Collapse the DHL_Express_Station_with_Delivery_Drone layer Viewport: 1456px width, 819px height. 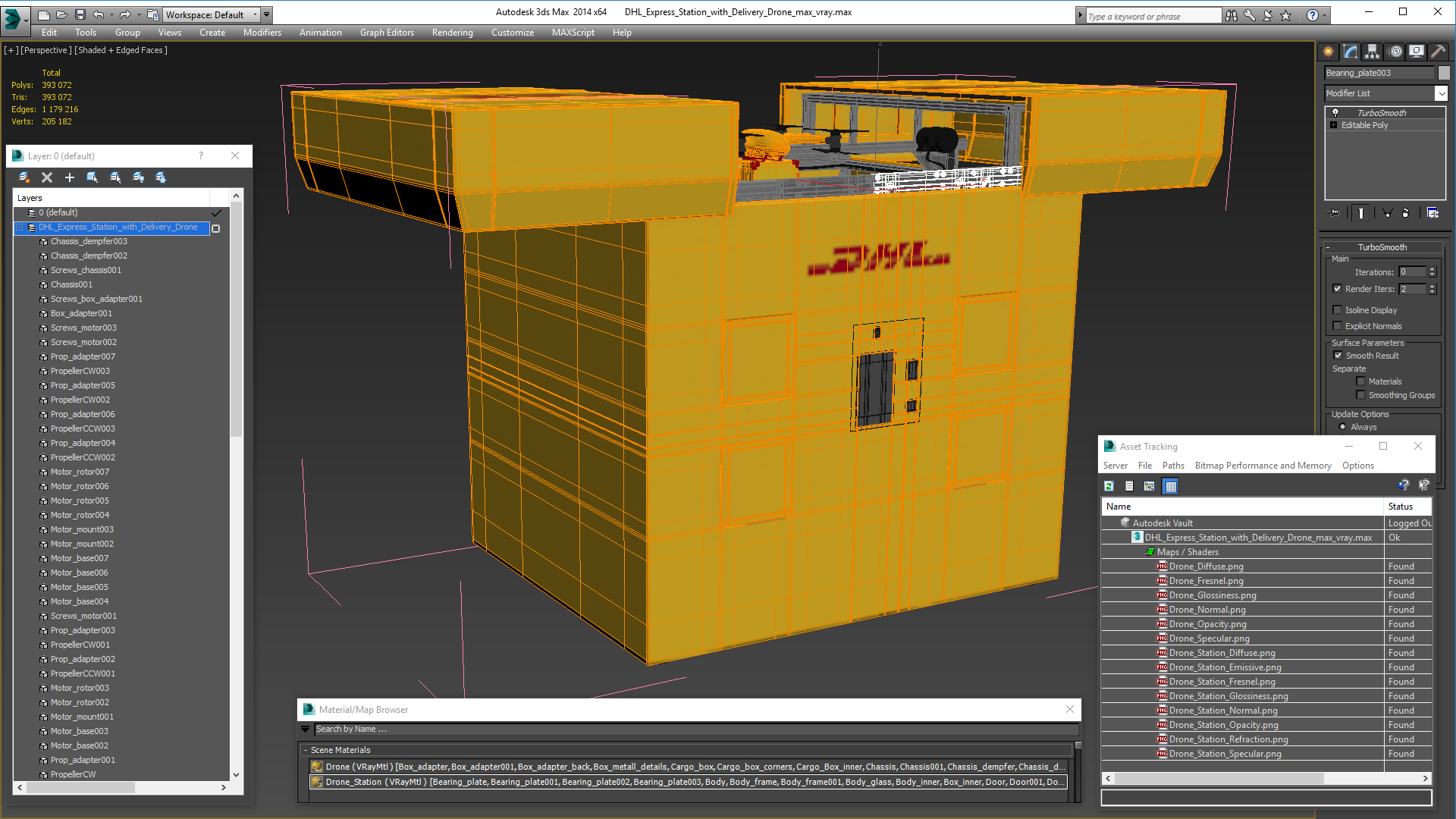[x=20, y=227]
